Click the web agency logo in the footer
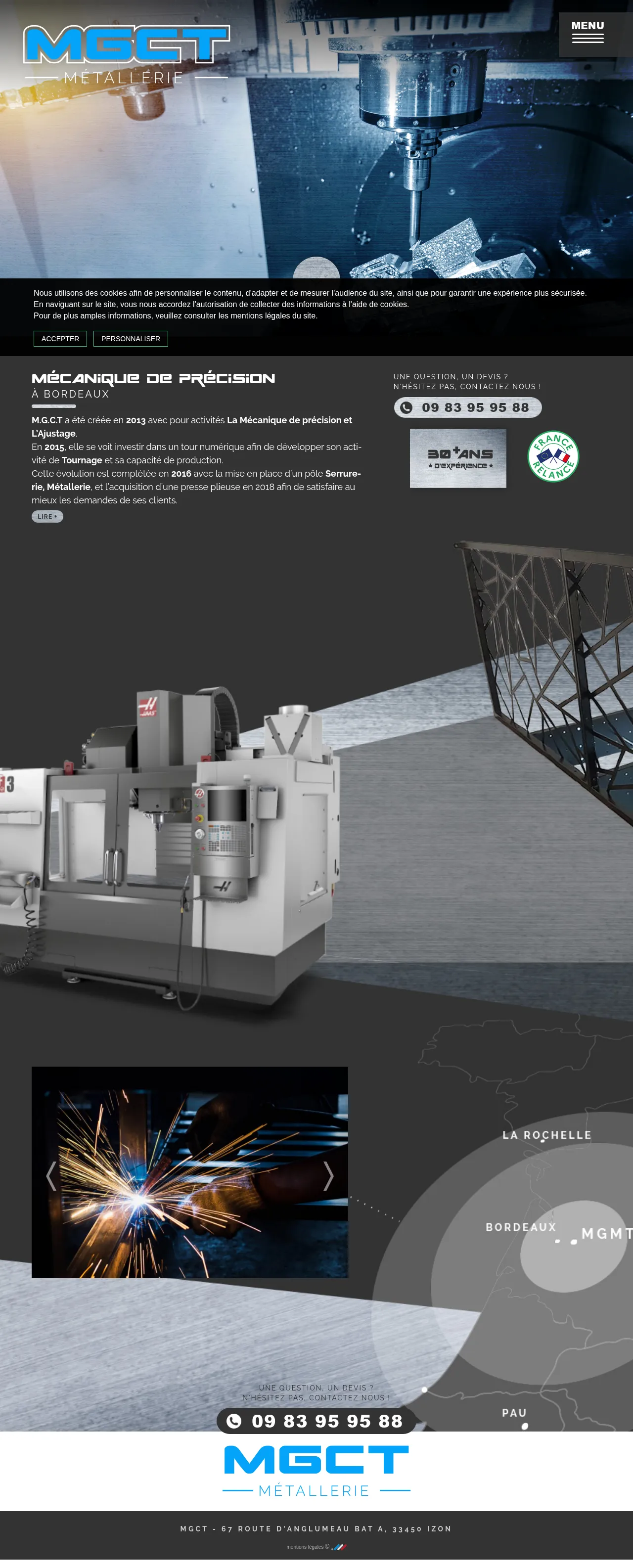This screenshot has height=1568, width=633. tap(339, 1547)
